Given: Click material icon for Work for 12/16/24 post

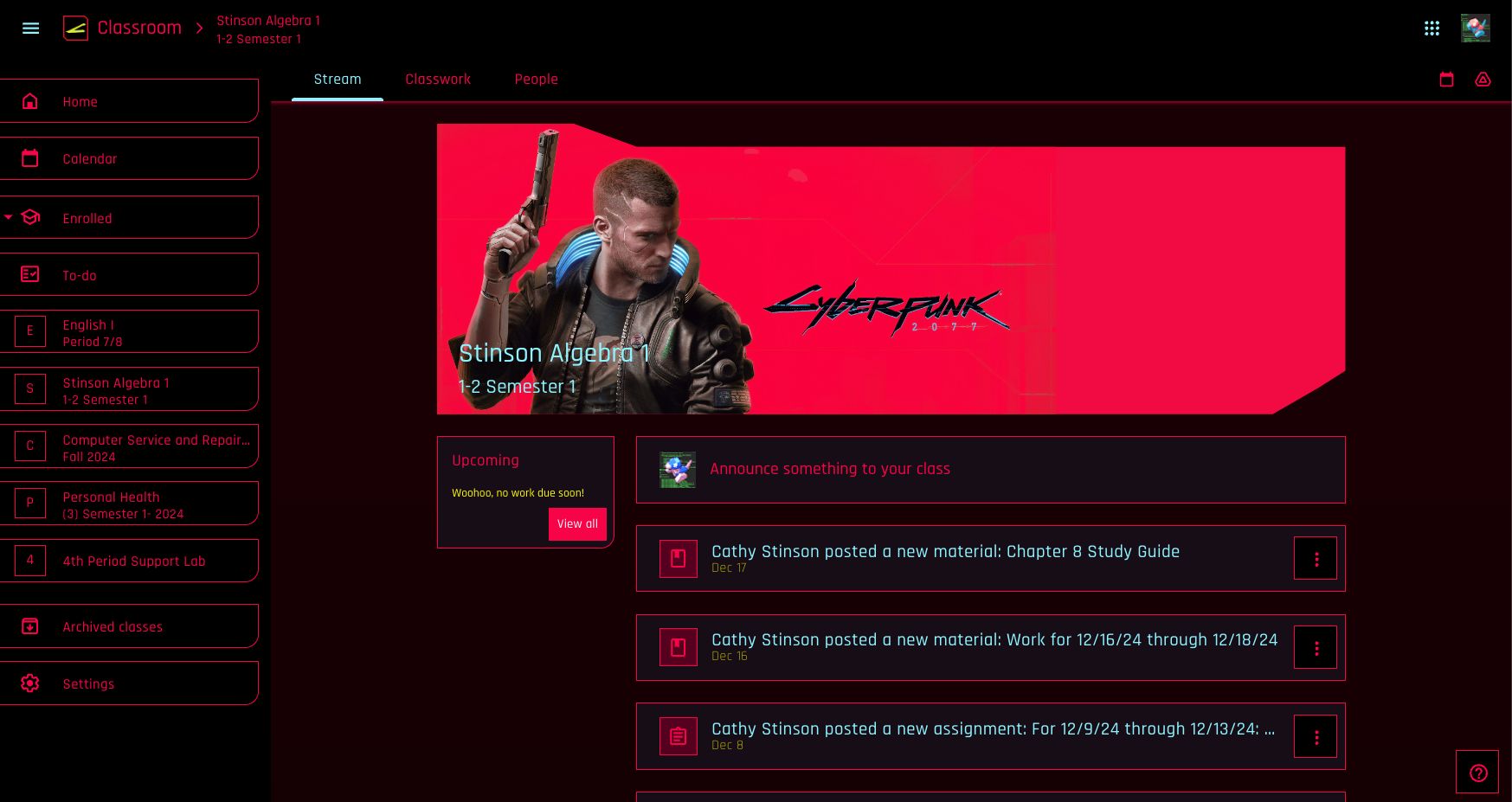Looking at the screenshot, I should pos(679,647).
